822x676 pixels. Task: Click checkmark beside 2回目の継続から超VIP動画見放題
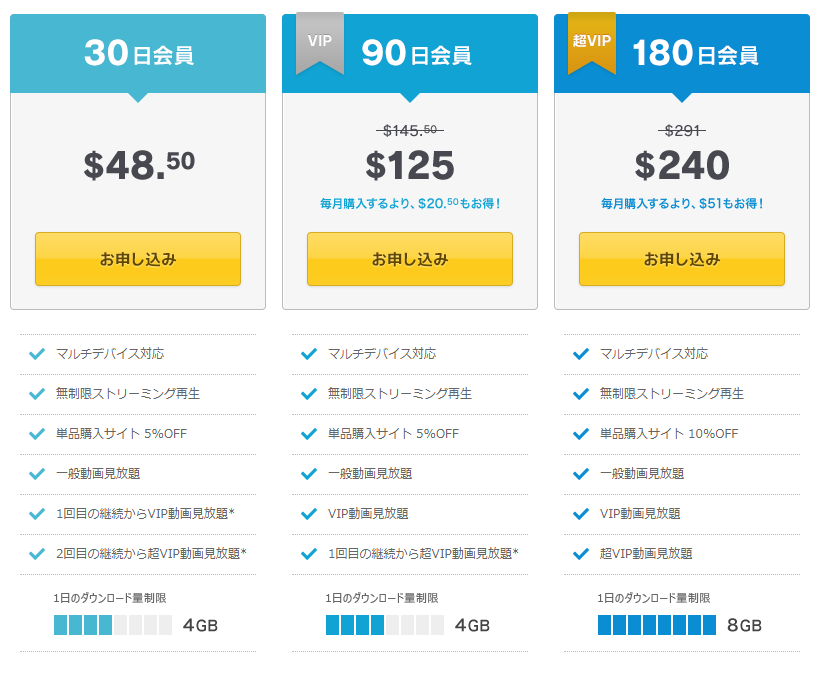click(x=37, y=554)
